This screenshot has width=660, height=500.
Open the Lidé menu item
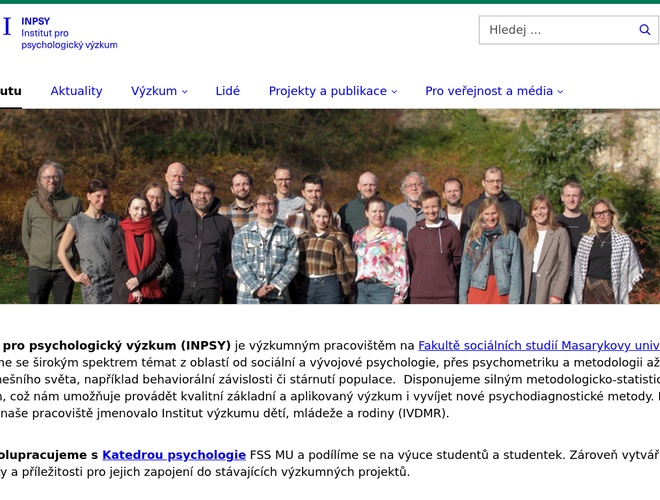(x=228, y=91)
